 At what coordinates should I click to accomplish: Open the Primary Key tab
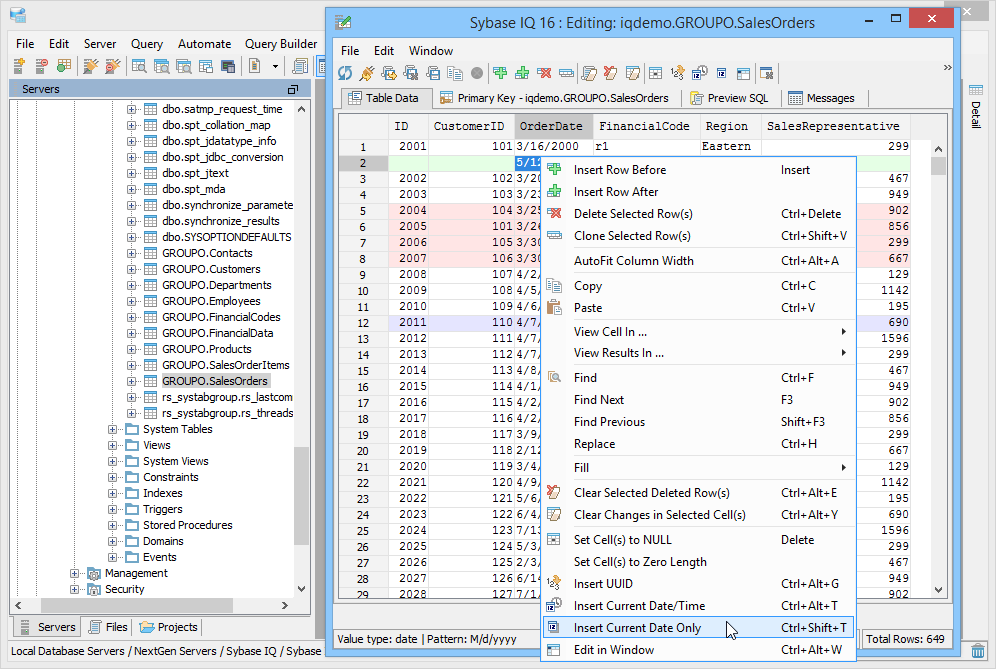click(555, 98)
